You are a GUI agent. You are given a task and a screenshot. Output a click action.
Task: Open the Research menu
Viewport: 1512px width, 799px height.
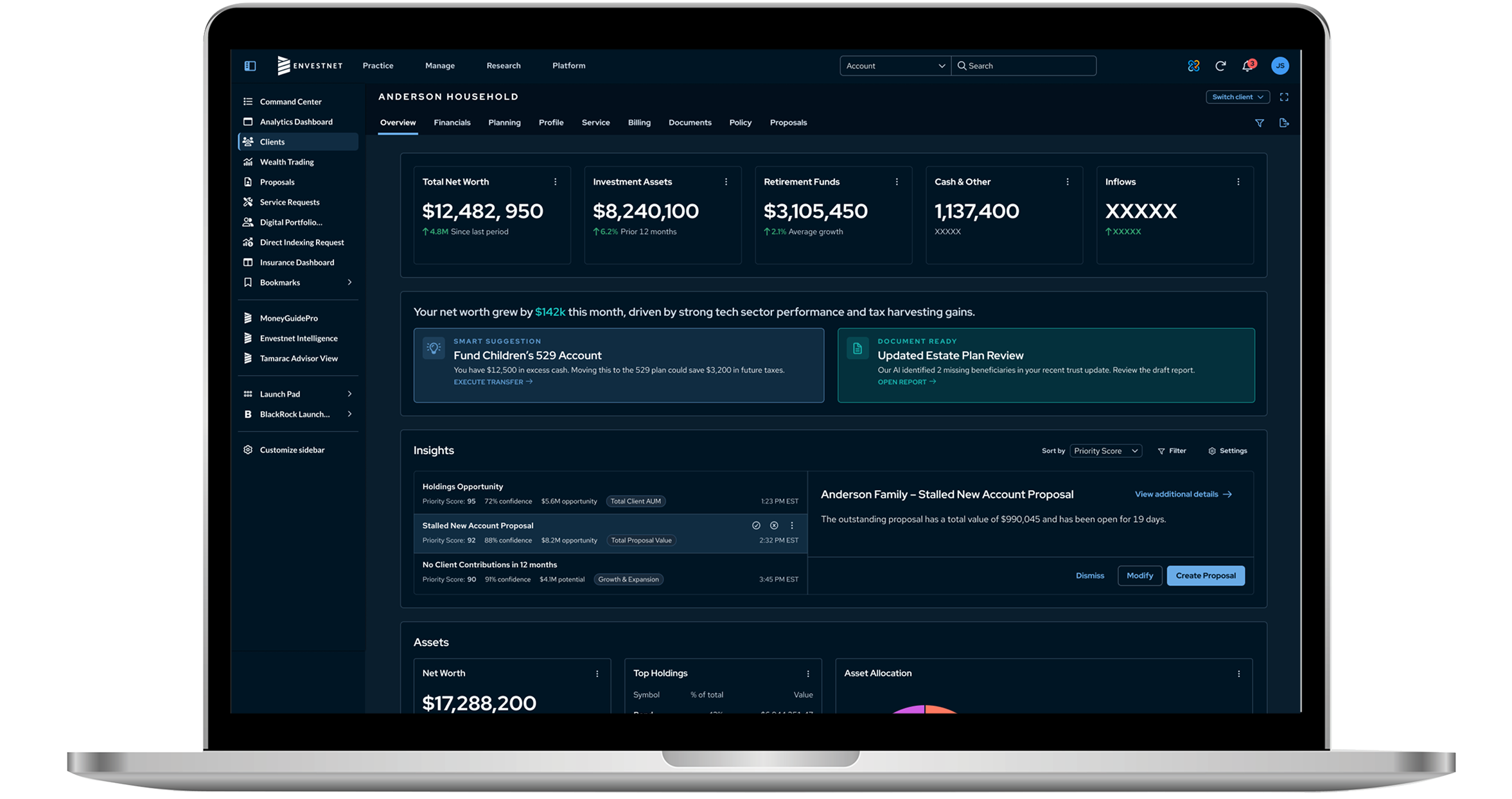point(504,66)
